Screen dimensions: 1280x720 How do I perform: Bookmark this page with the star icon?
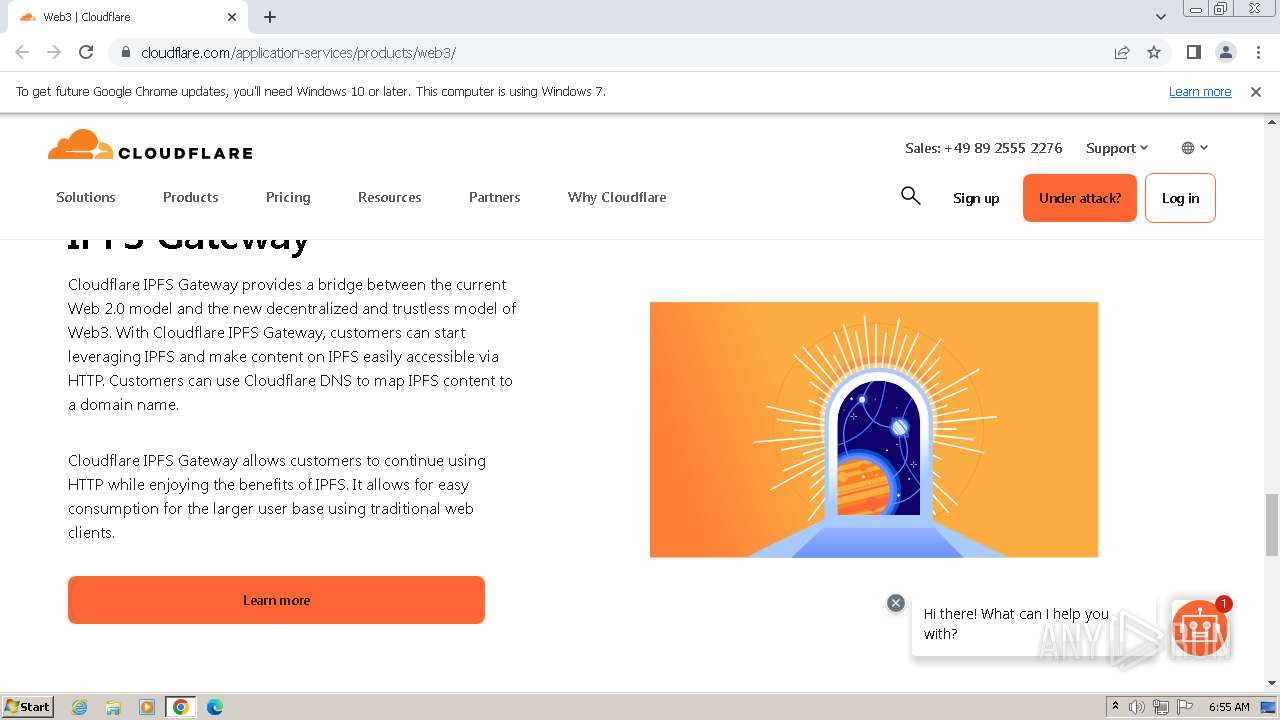pyautogui.click(x=1154, y=52)
